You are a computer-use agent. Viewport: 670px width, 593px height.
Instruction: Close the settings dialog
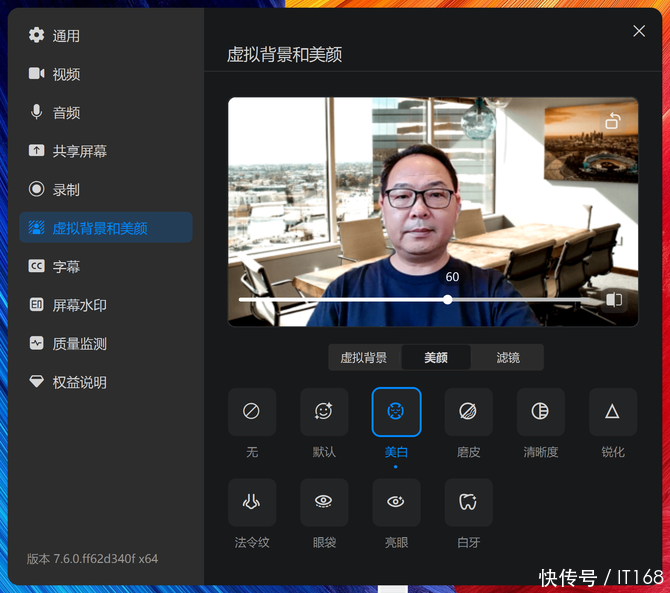(x=639, y=31)
